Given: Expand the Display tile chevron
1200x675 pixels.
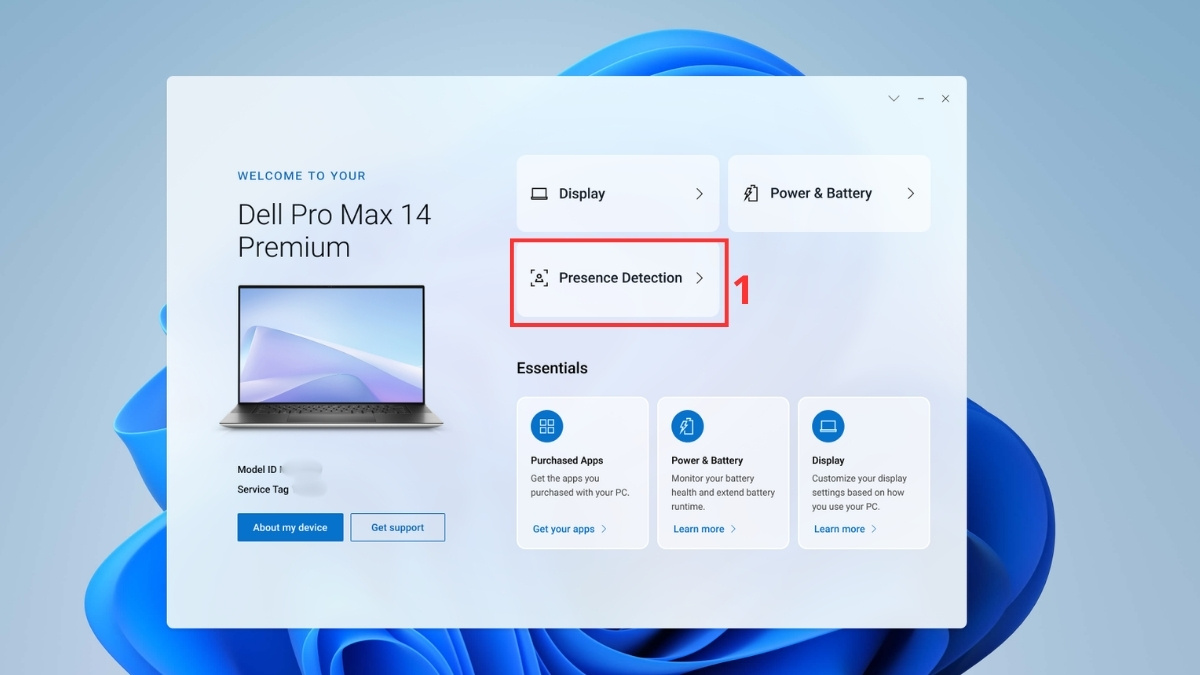Looking at the screenshot, I should (x=699, y=194).
